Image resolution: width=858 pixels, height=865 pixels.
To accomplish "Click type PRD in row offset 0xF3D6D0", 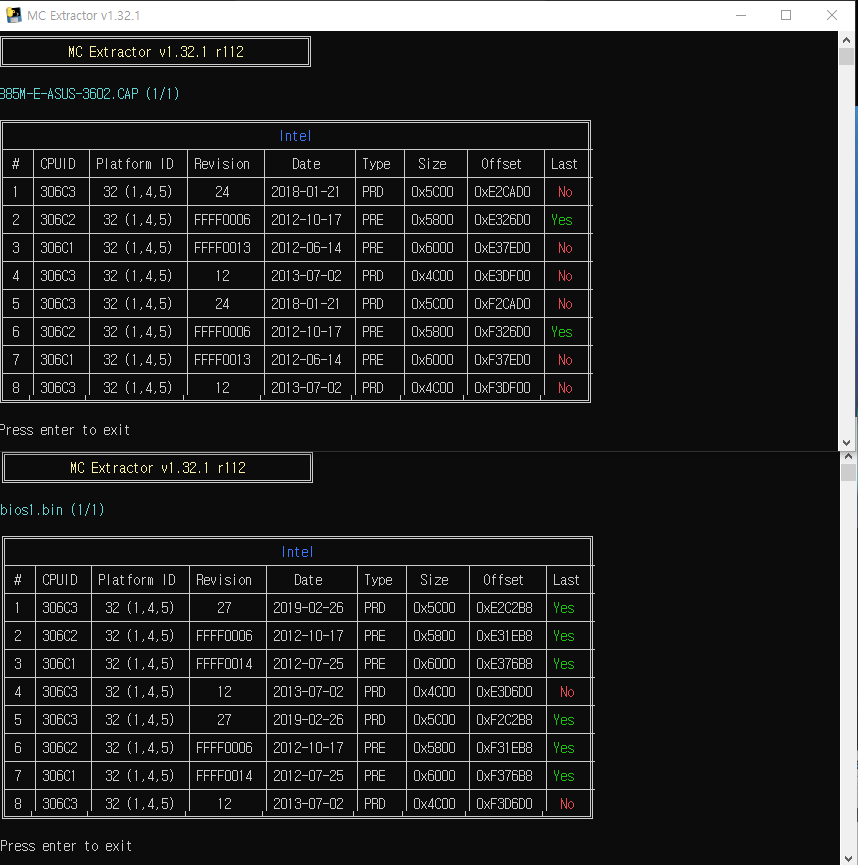I will click(375, 804).
